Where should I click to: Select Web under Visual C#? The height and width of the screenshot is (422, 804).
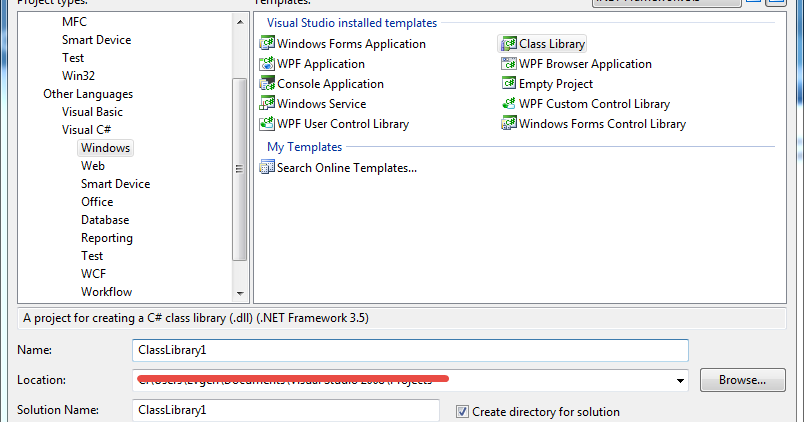tap(93, 166)
